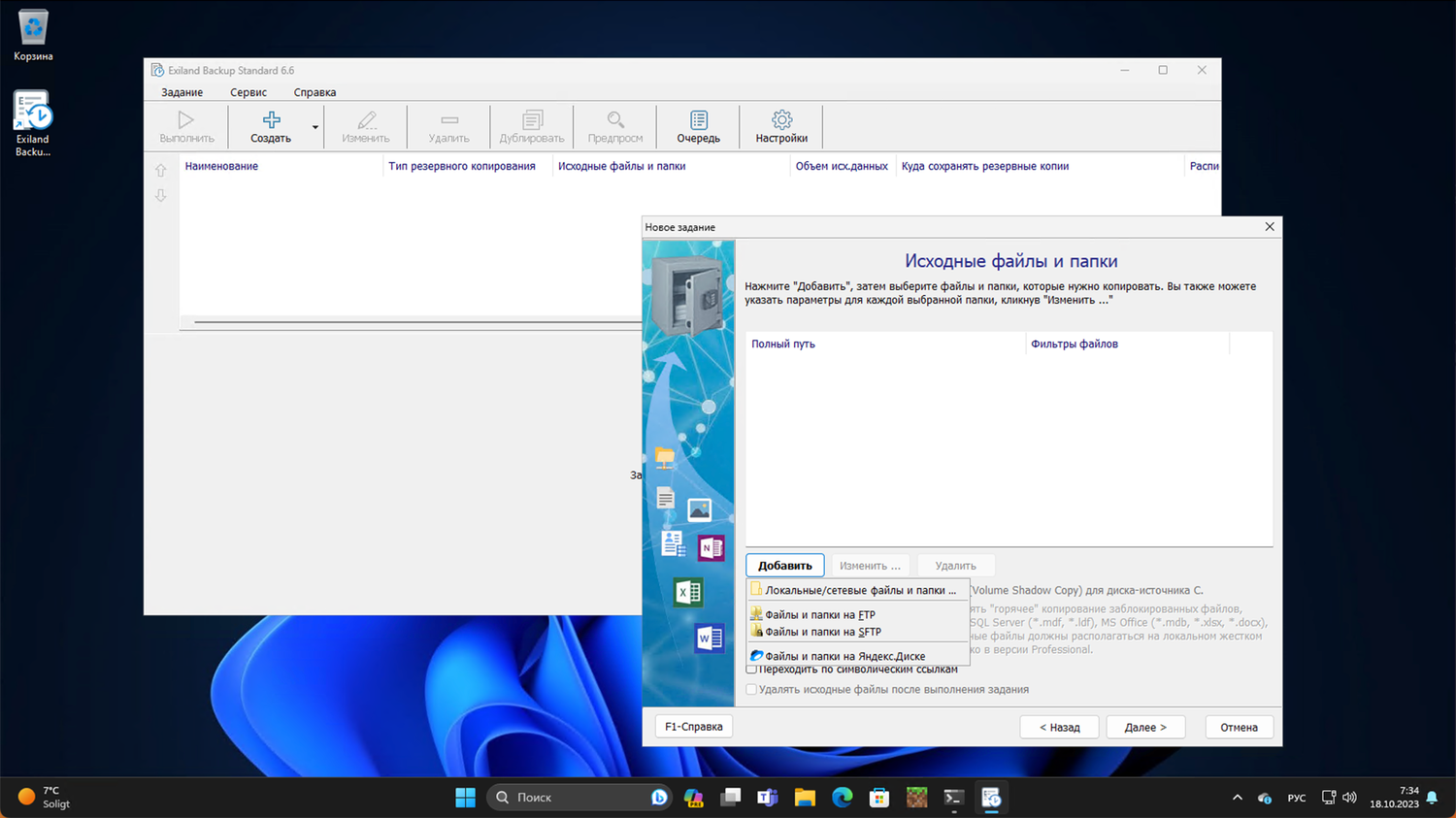Choose Файлы и папки на FTP option
The height and width of the screenshot is (818, 1456).
tap(819, 615)
